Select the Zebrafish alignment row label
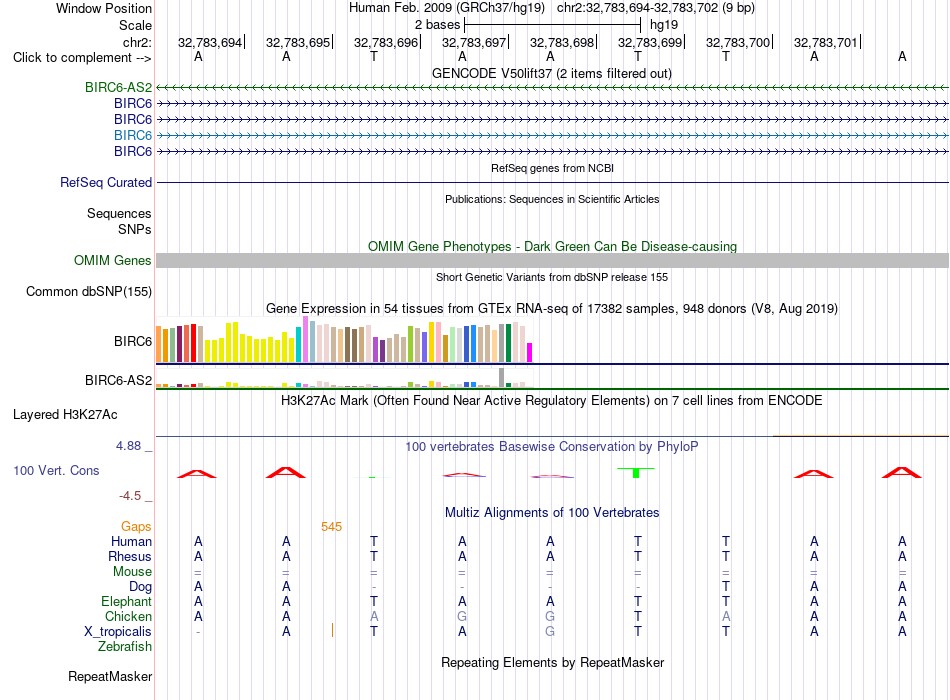 (x=125, y=647)
